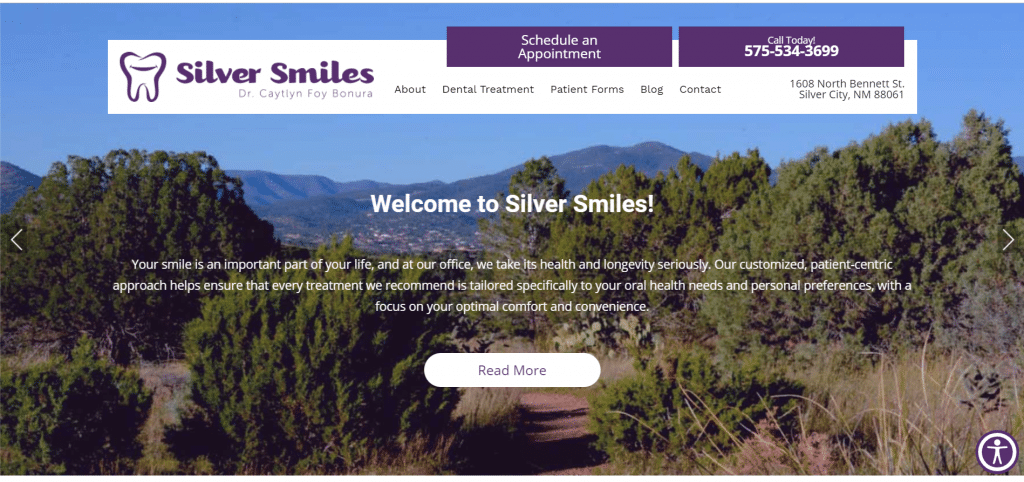Open the Contact page
The image size is (1024, 482).
(700, 89)
